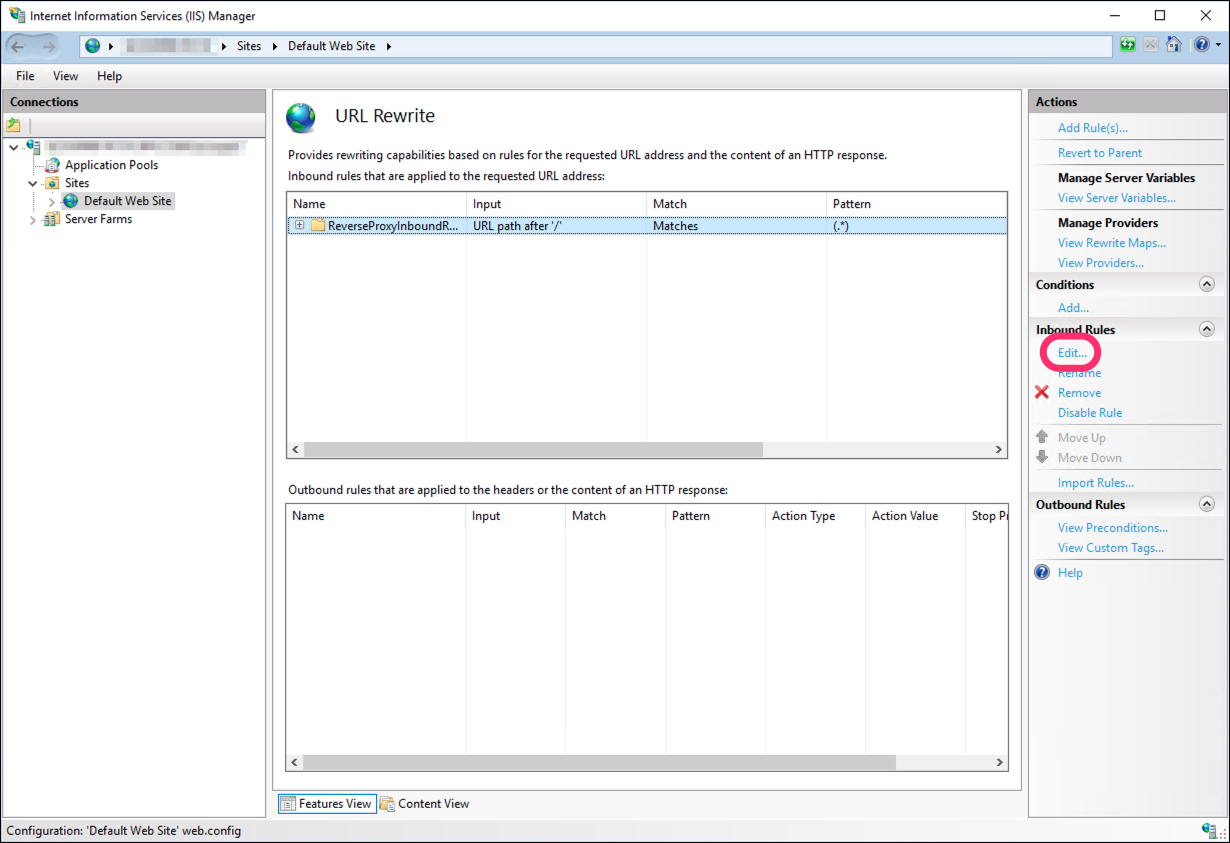This screenshot has width=1230, height=843.
Task: Click Edit... under Inbound Rules
Action: [1072, 353]
